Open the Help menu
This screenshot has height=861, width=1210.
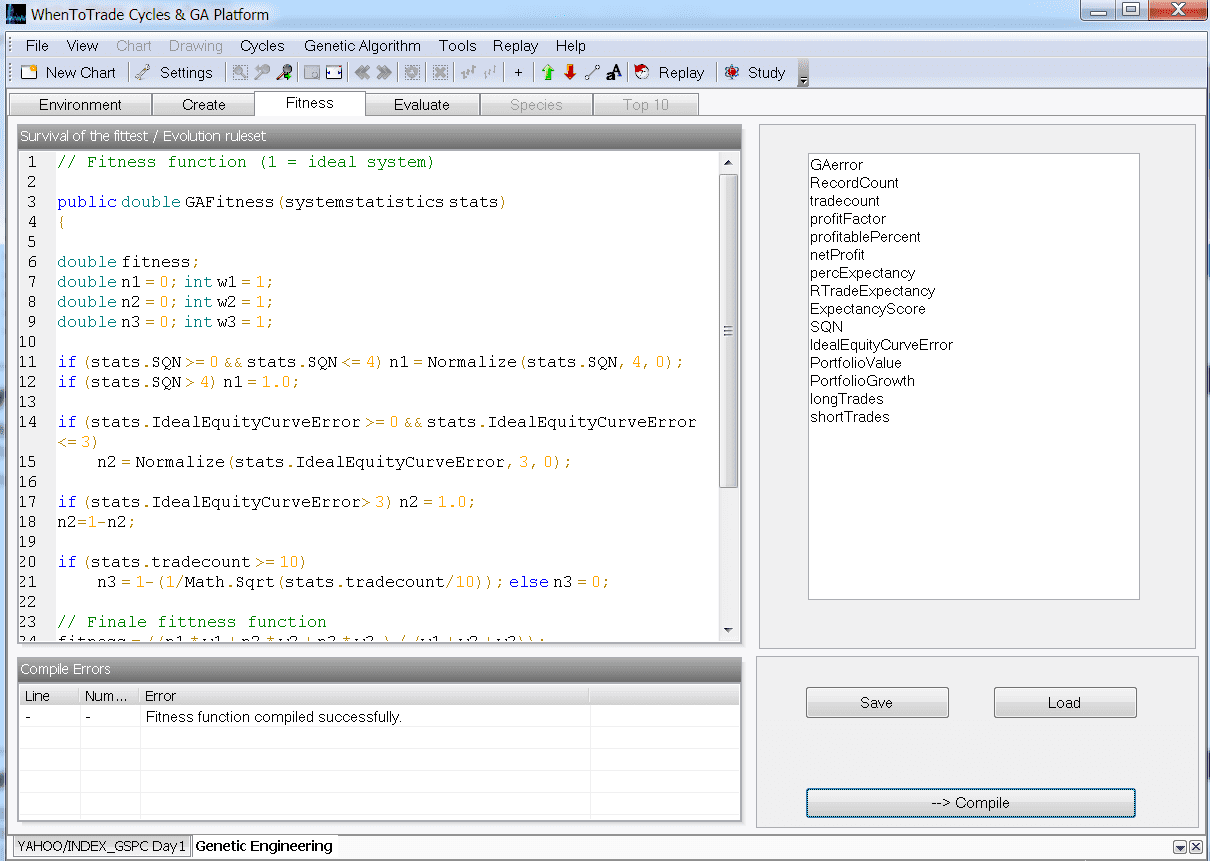pyautogui.click(x=571, y=46)
